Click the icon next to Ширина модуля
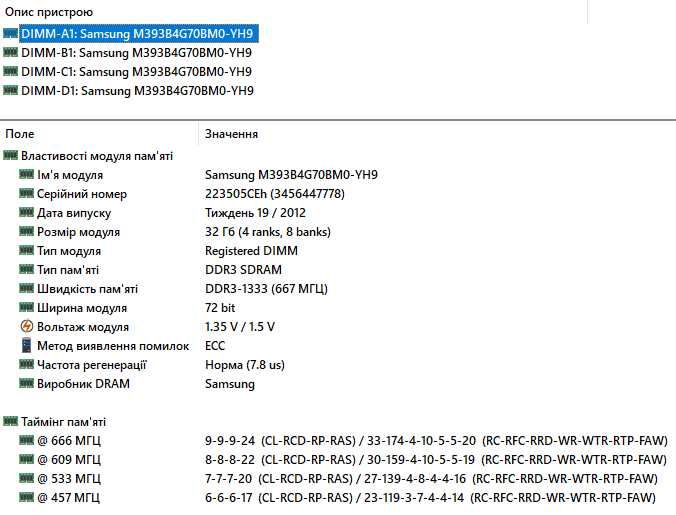 tap(26, 307)
